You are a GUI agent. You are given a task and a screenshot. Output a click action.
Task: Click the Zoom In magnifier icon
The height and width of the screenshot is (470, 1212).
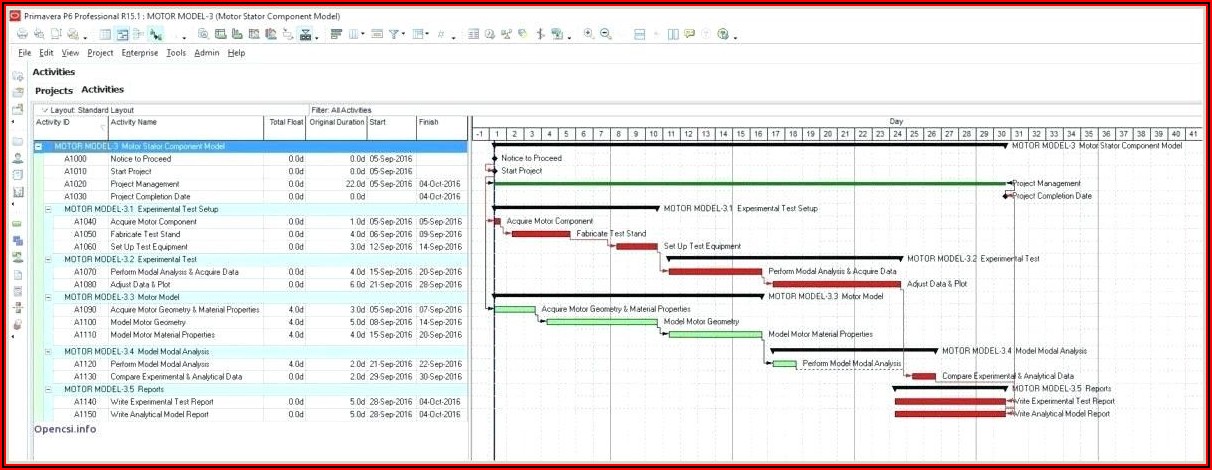[588, 34]
